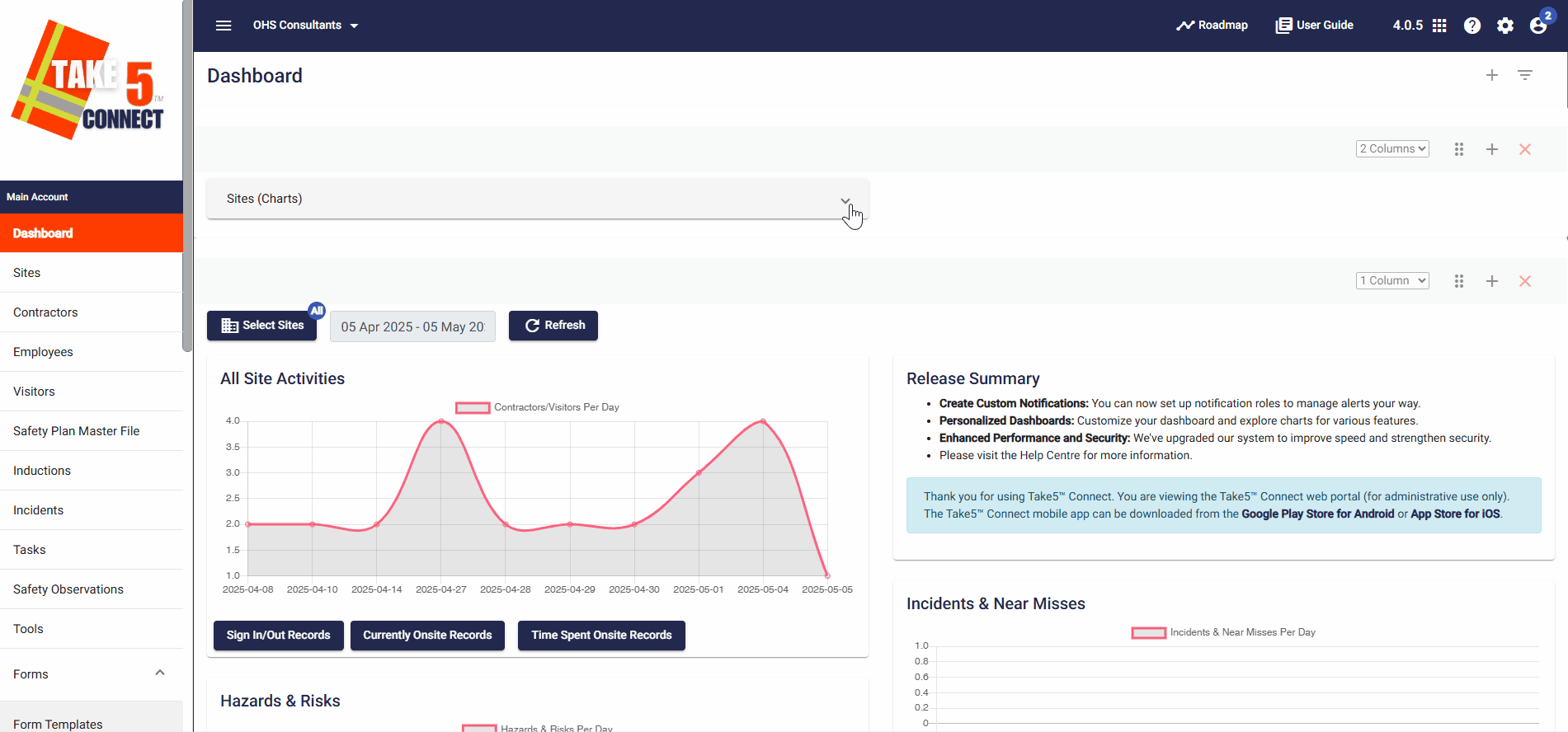This screenshot has width=1568, height=732.
Task: Remove the 2 Columns row
Action: (x=1525, y=149)
